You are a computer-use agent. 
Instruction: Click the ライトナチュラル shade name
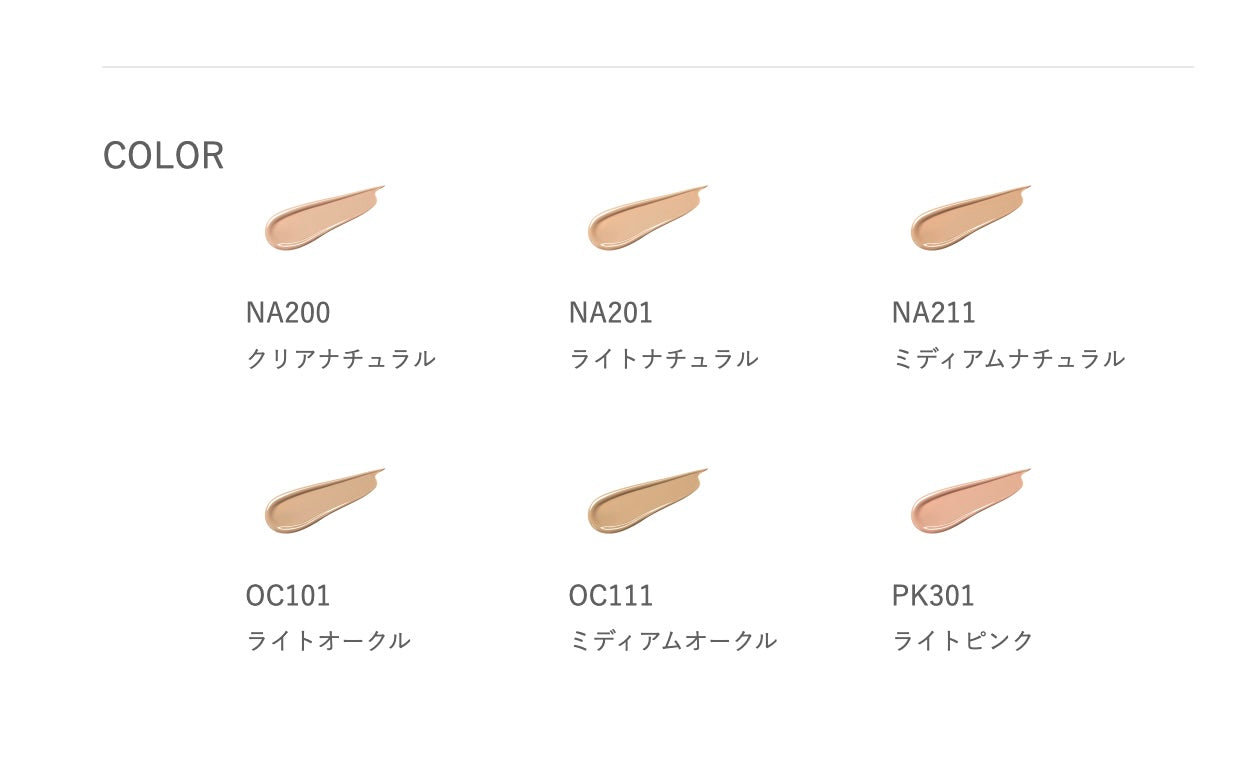click(x=664, y=359)
